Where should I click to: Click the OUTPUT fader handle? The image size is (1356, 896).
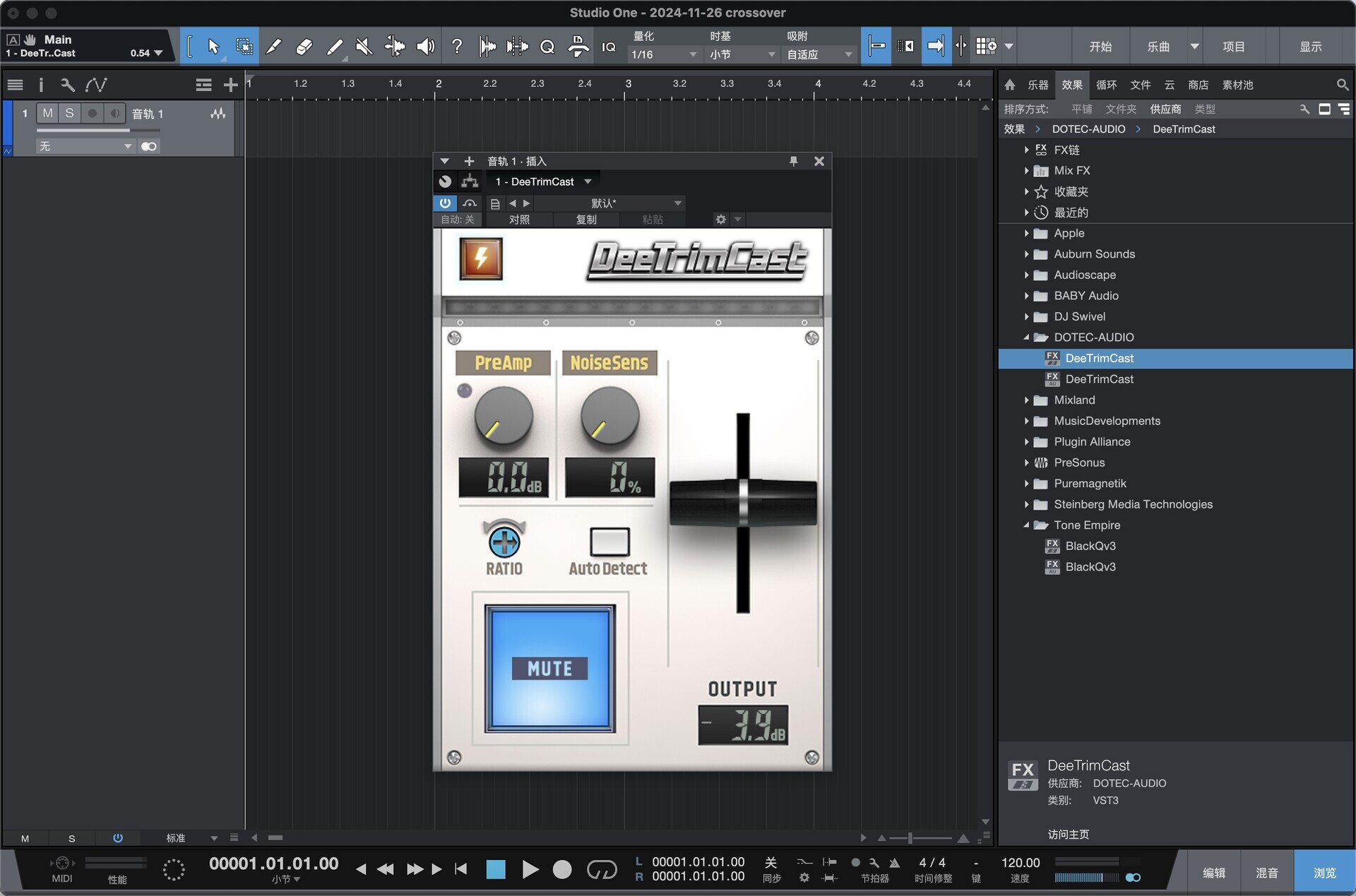(743, 502)
